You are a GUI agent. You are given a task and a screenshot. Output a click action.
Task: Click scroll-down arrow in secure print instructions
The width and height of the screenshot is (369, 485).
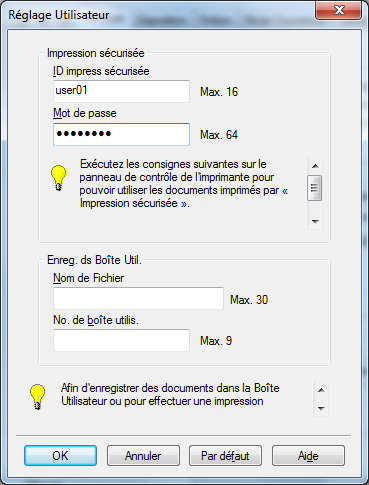315,221
